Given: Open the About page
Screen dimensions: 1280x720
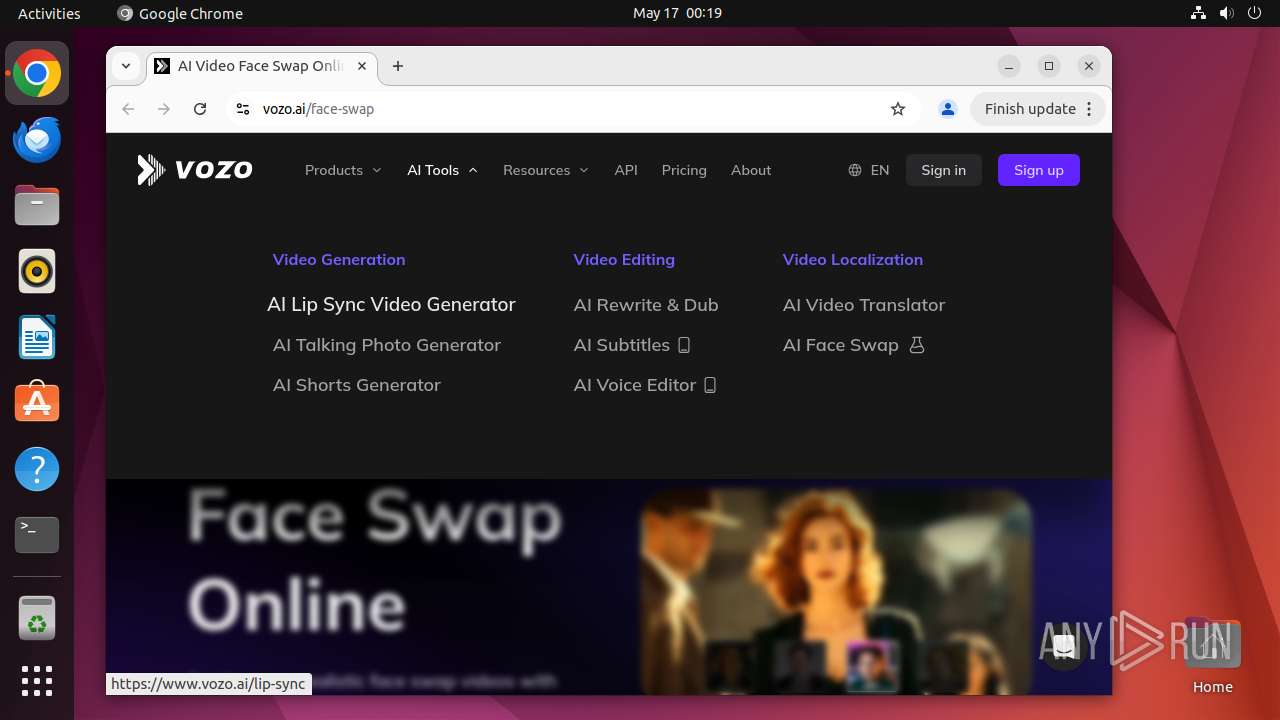Looking at the screenshot, I should coord(751,170).
